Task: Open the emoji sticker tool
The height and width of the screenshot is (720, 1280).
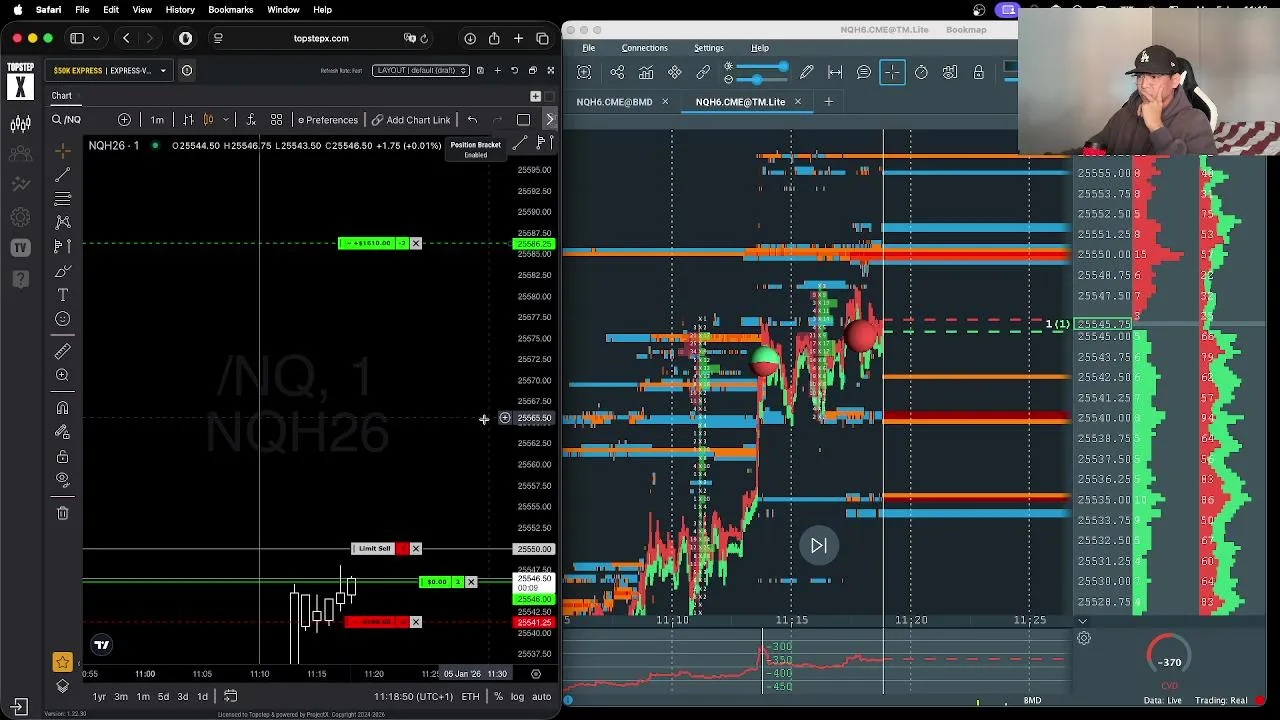Action: (62, 319)
